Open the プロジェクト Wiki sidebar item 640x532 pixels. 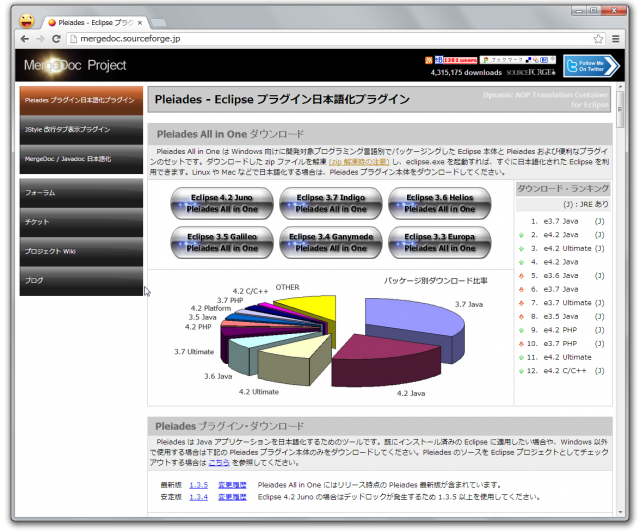click(81, 252)
